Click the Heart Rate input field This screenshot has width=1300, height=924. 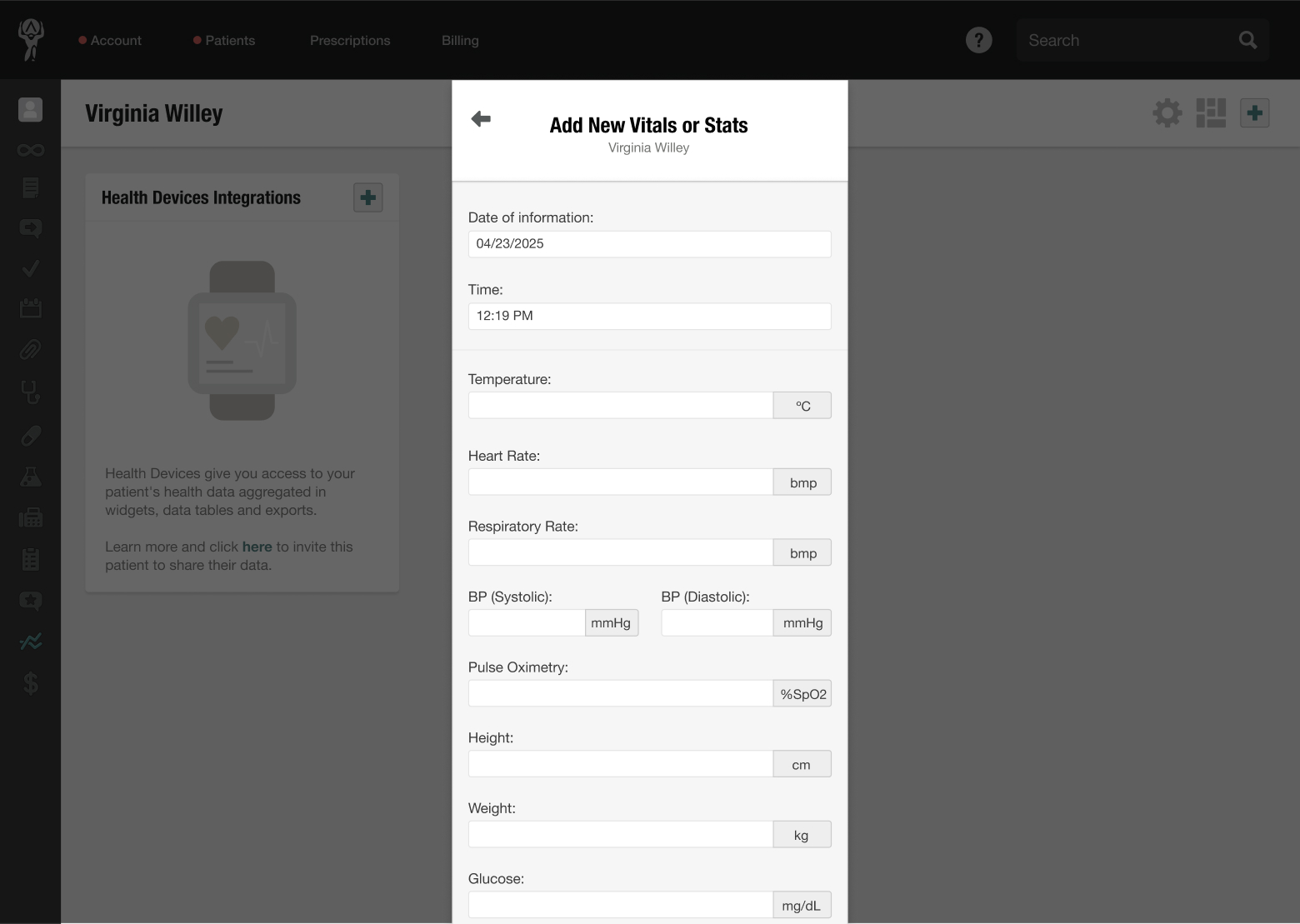[x=620, y=482]
